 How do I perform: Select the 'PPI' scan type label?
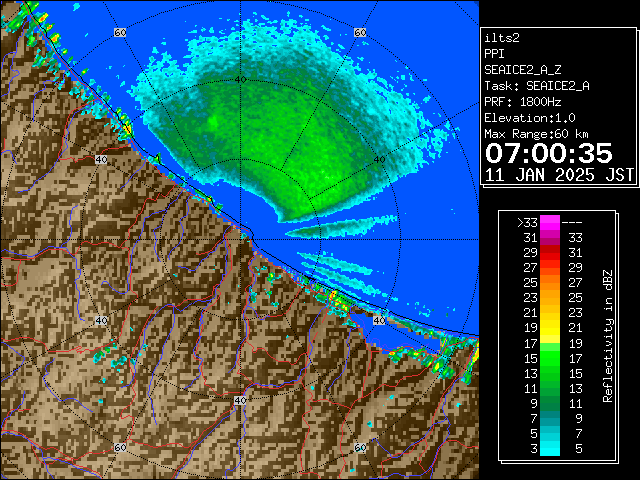click(x=494, y=54)
